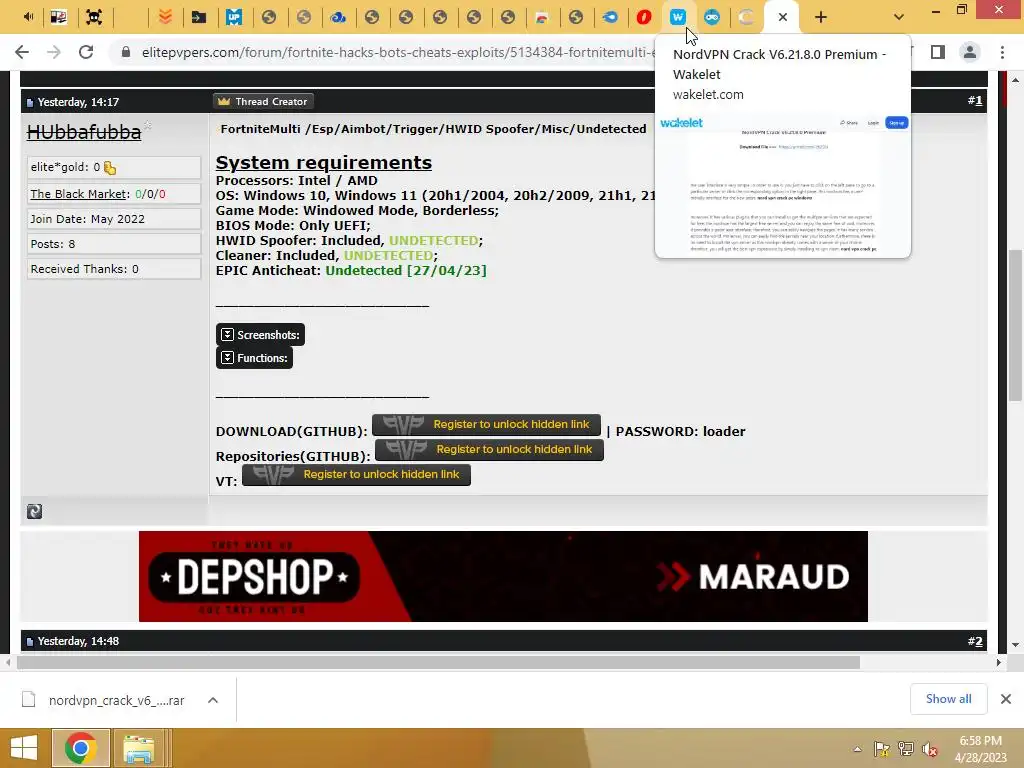Viewport: 1024px width, 768px height.
Task: Go forward to the next page
Action: [x=54, y=52]
